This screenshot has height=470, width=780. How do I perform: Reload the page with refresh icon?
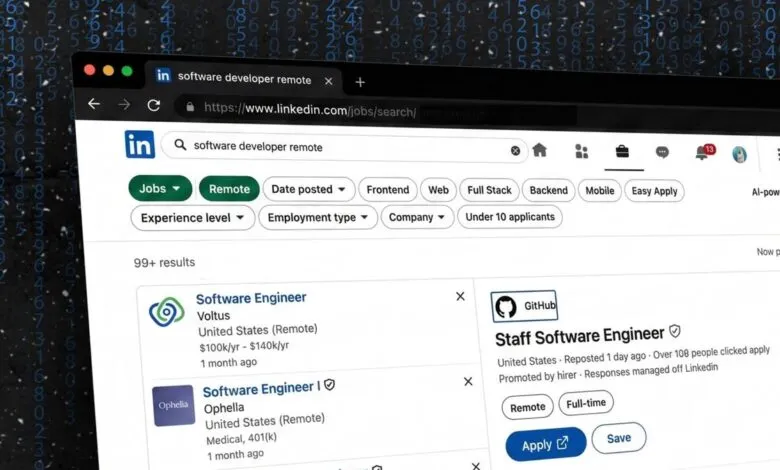click(154, 105)
